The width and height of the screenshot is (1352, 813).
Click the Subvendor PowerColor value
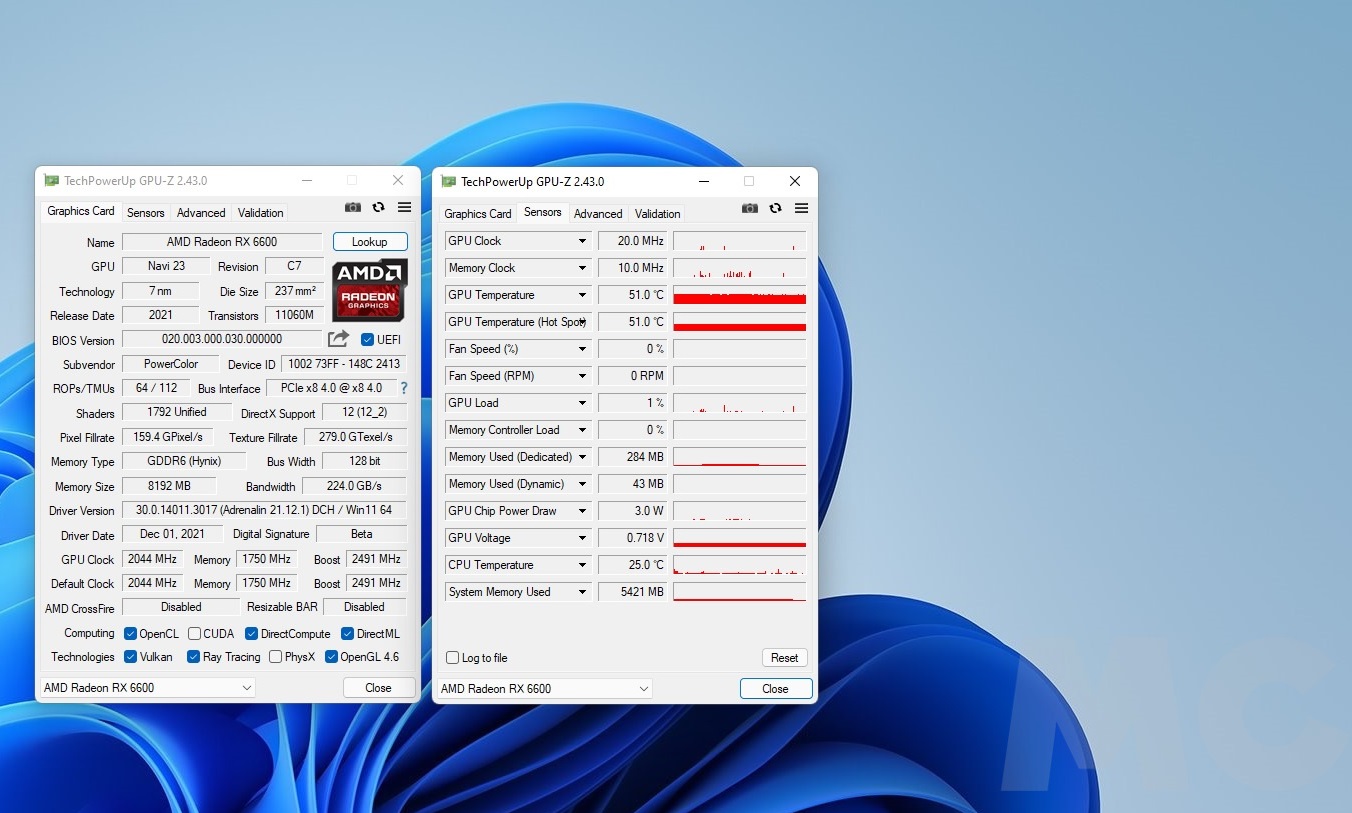(x=171, y=364)
